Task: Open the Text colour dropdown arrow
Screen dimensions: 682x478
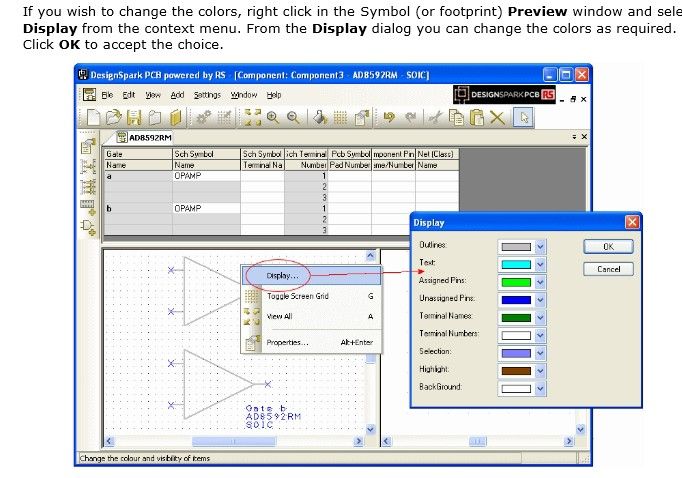Action: point(540,264)
